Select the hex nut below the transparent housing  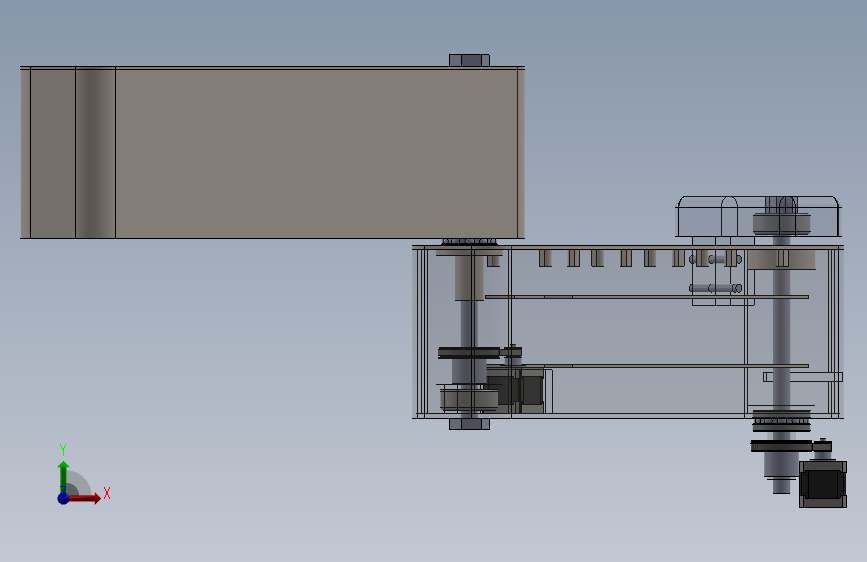coord(469,424)
